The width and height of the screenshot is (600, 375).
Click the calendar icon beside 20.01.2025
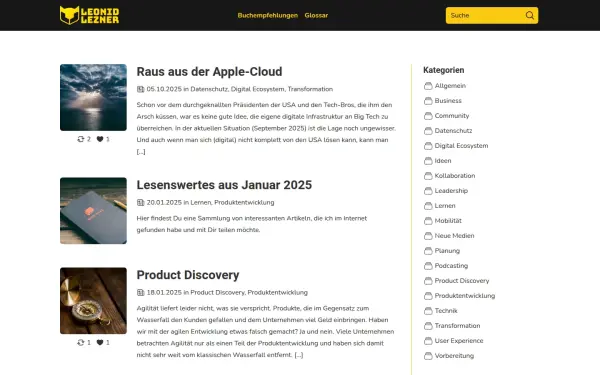(x=140, y=202)
